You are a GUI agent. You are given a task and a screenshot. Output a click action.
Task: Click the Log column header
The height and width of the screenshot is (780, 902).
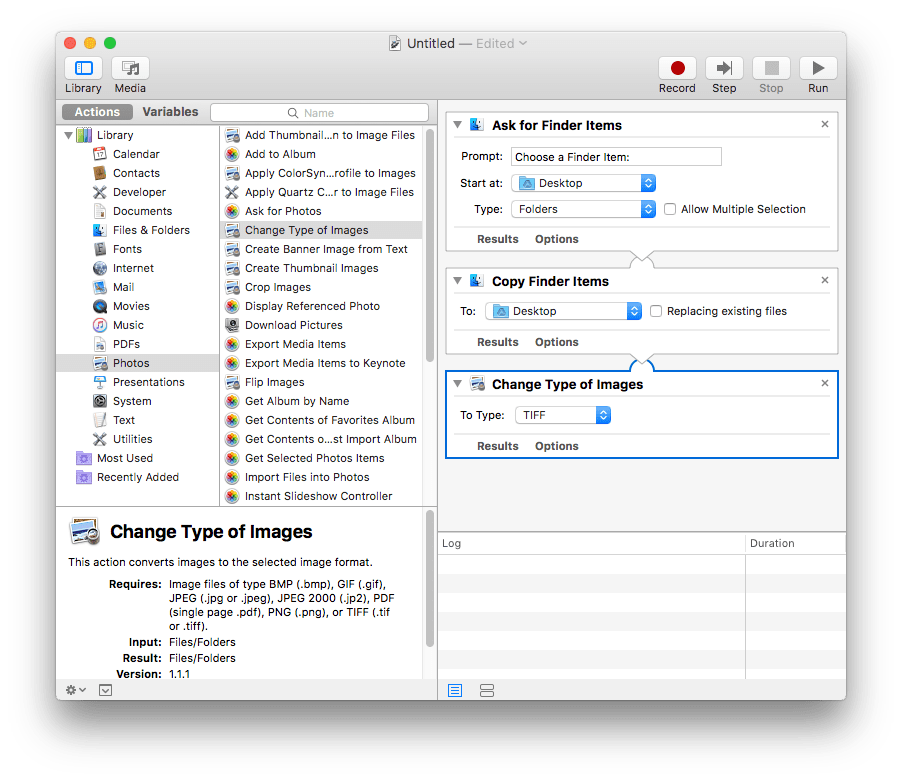(591, 543)
